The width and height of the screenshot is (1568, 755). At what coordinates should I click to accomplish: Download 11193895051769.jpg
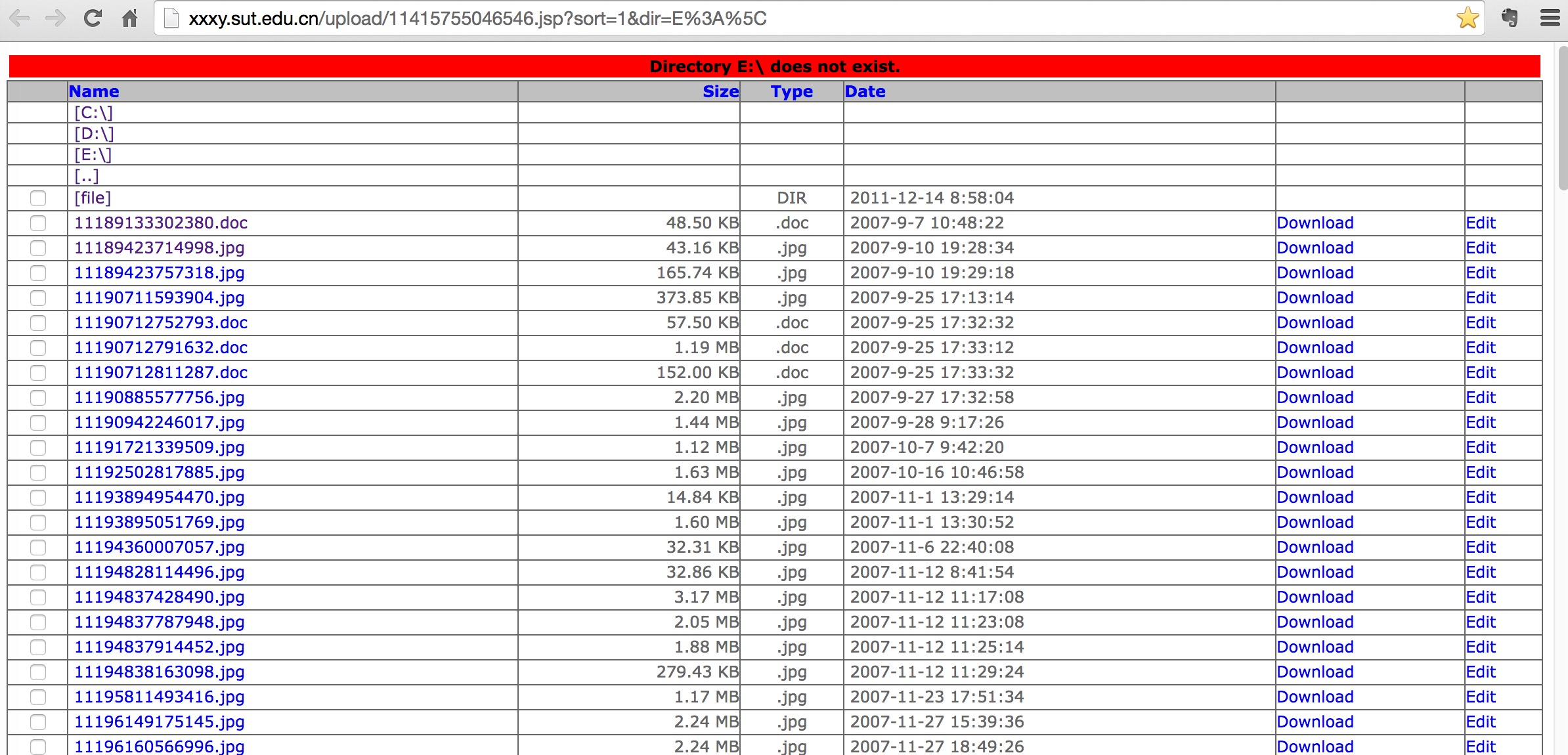[1315, 522]
